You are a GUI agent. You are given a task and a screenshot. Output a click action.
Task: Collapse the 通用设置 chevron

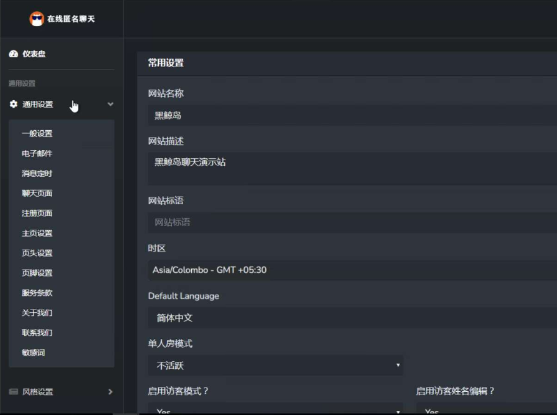110,104
